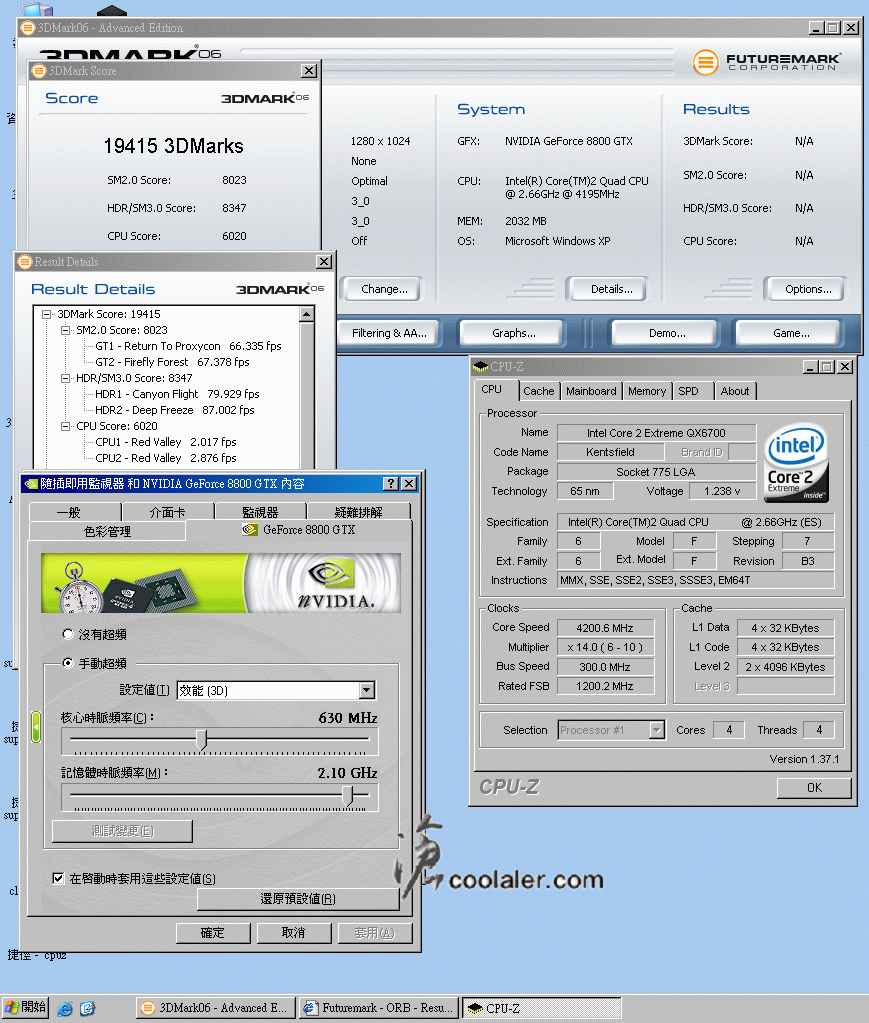Viewport: 869px width, 1023px height.
Task: Select CPU1 - Red Valley row
Action: coord(166,442)
